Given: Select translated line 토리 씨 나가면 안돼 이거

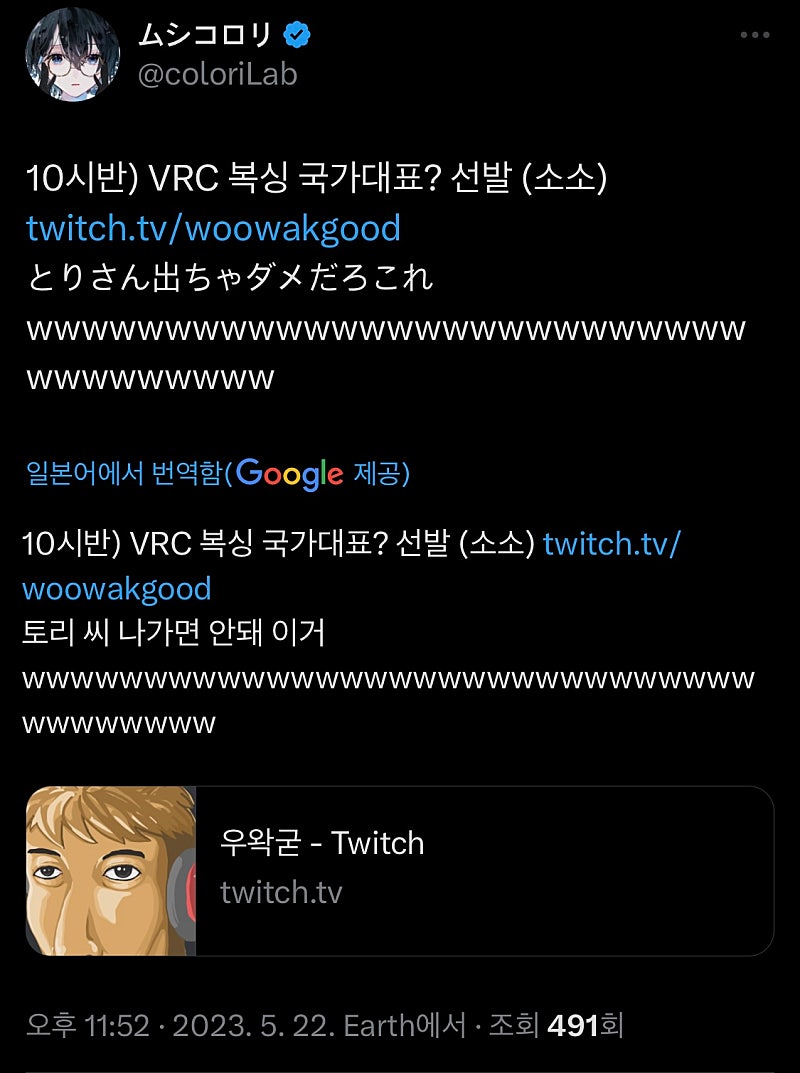Looking at the screenshot, I should tap(173, 632).
